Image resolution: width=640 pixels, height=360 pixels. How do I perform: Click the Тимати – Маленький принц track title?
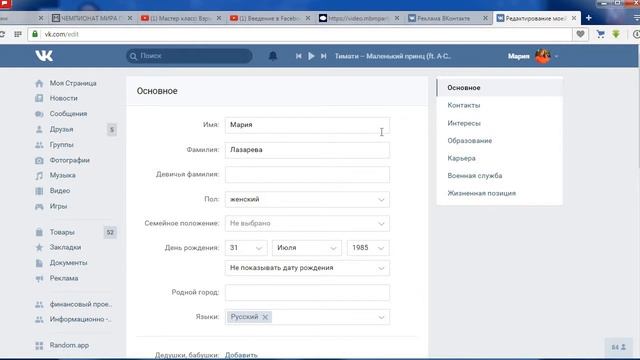(393, 56)
